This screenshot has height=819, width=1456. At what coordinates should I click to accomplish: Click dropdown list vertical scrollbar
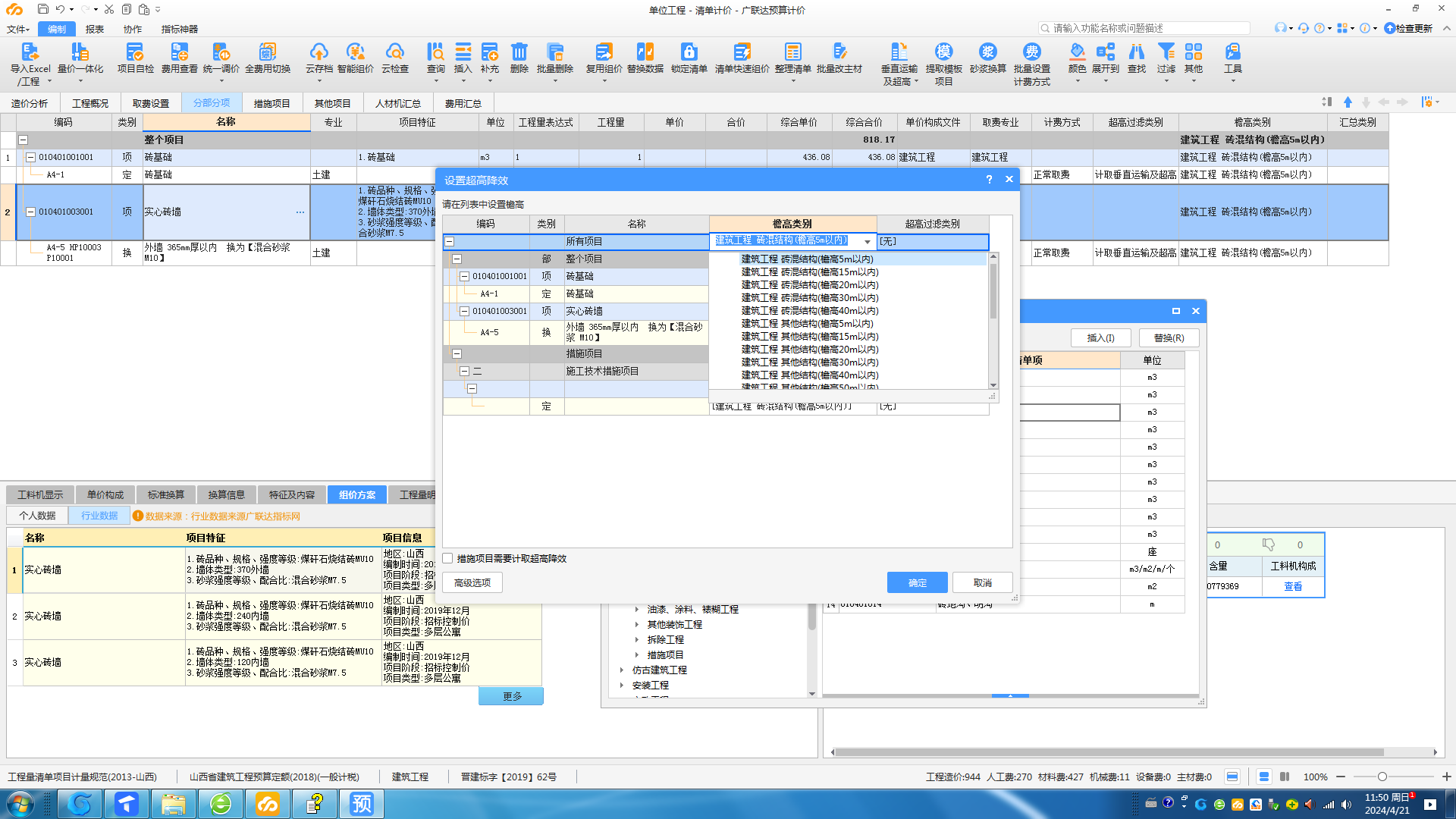coord(993,291)
